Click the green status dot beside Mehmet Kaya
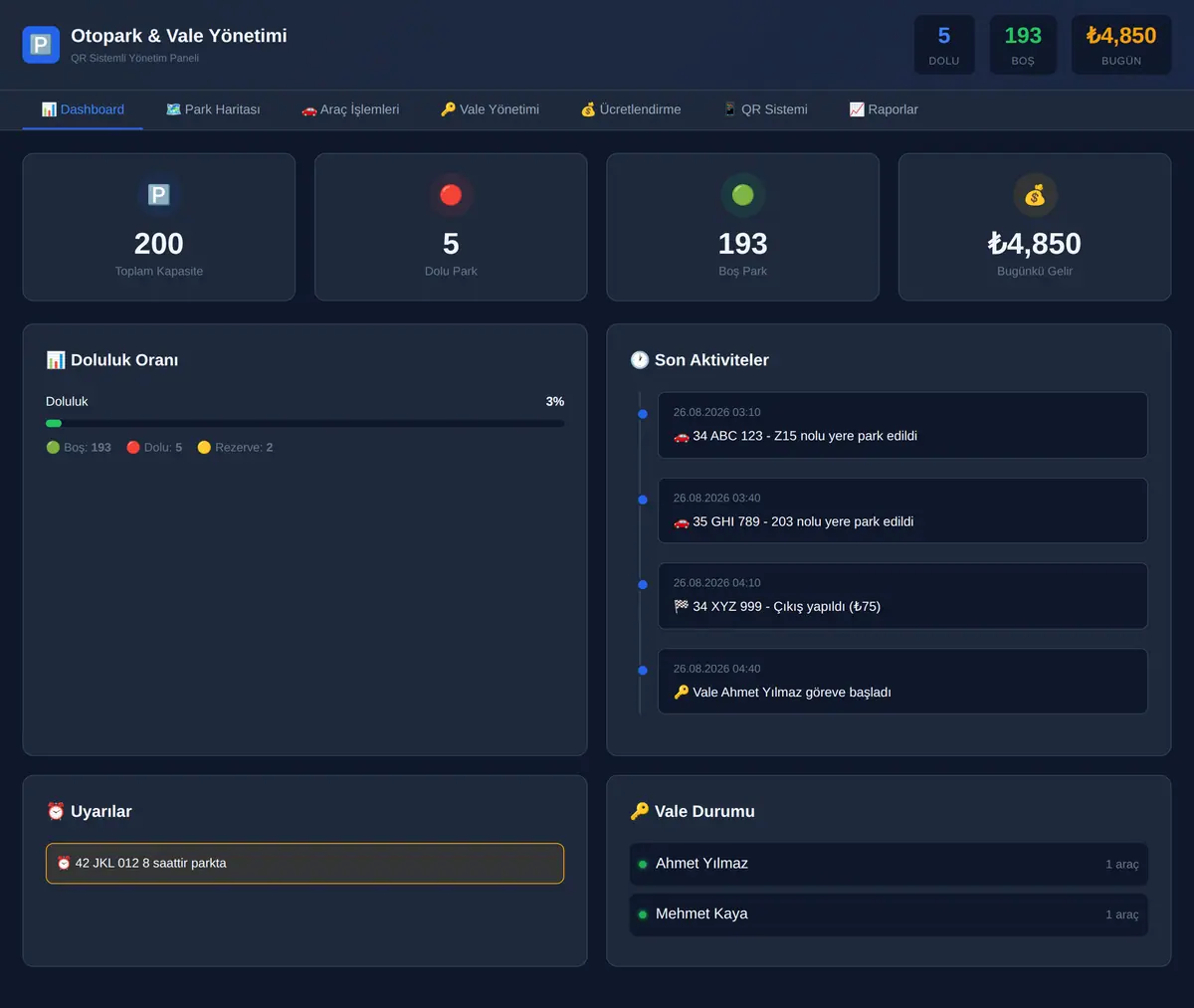This screenshot has width=1194, height=1008. click(643, 914)
